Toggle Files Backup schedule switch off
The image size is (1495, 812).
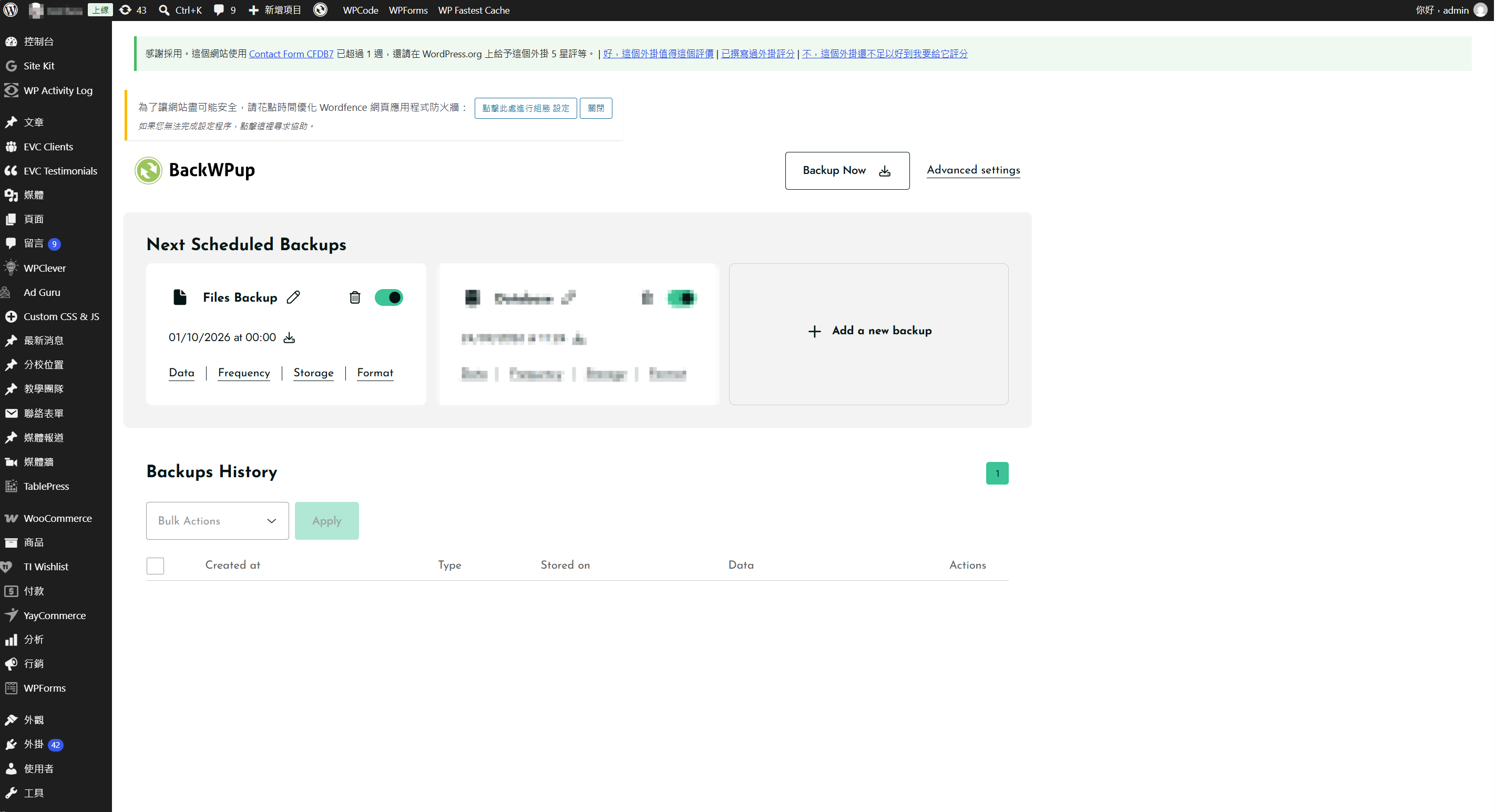389,297
